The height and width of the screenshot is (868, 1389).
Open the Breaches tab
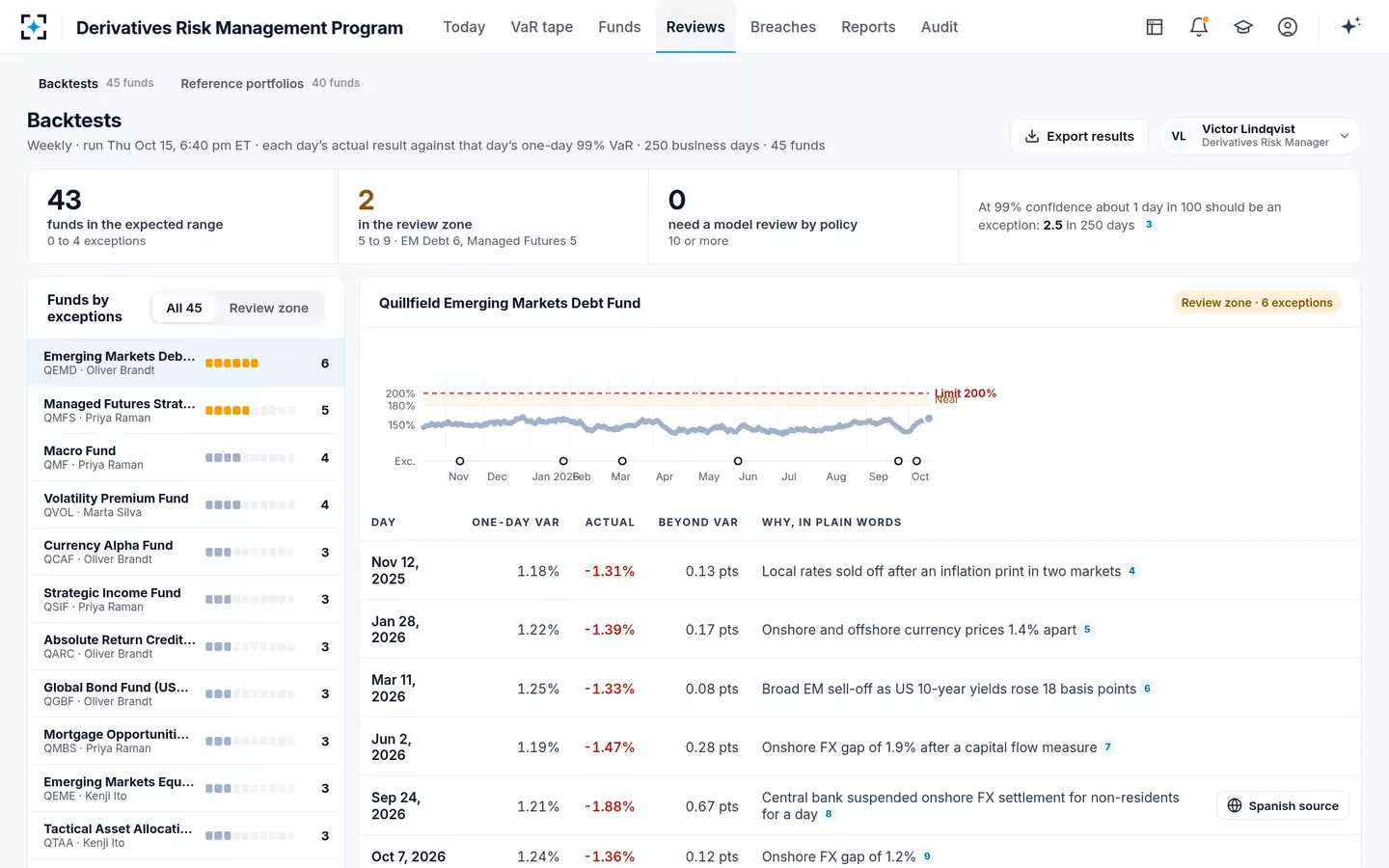click(783, 27)
